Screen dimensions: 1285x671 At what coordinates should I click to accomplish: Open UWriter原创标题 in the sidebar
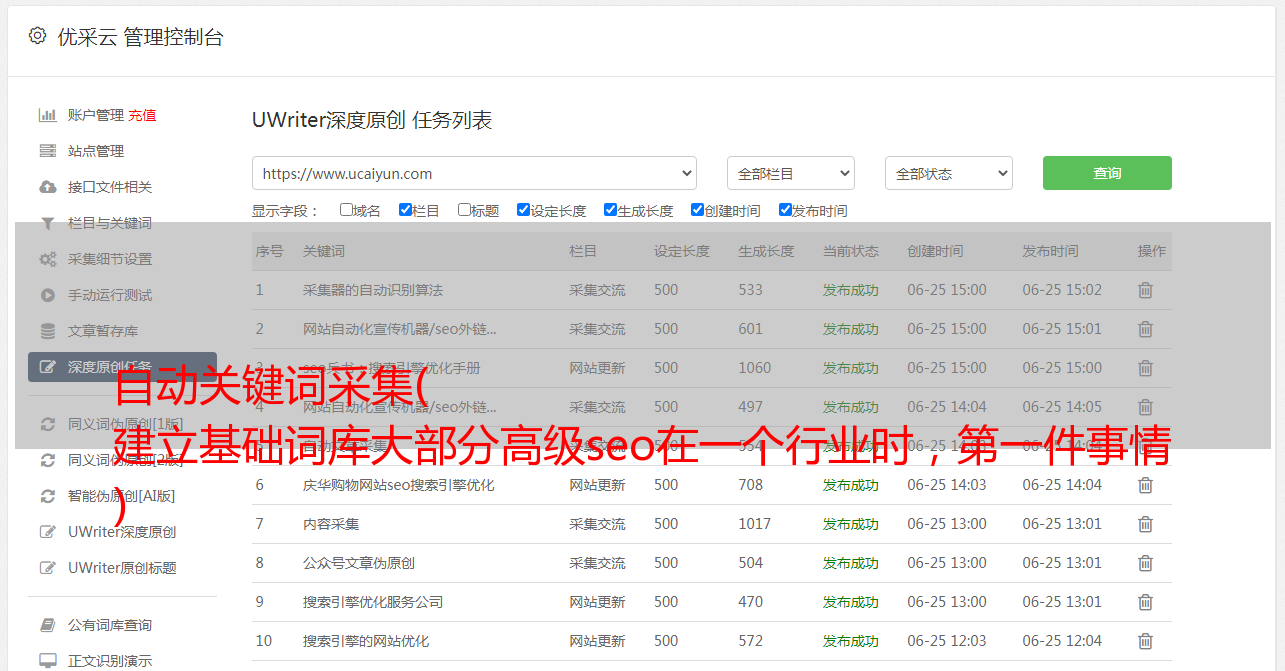coord(122,568)
